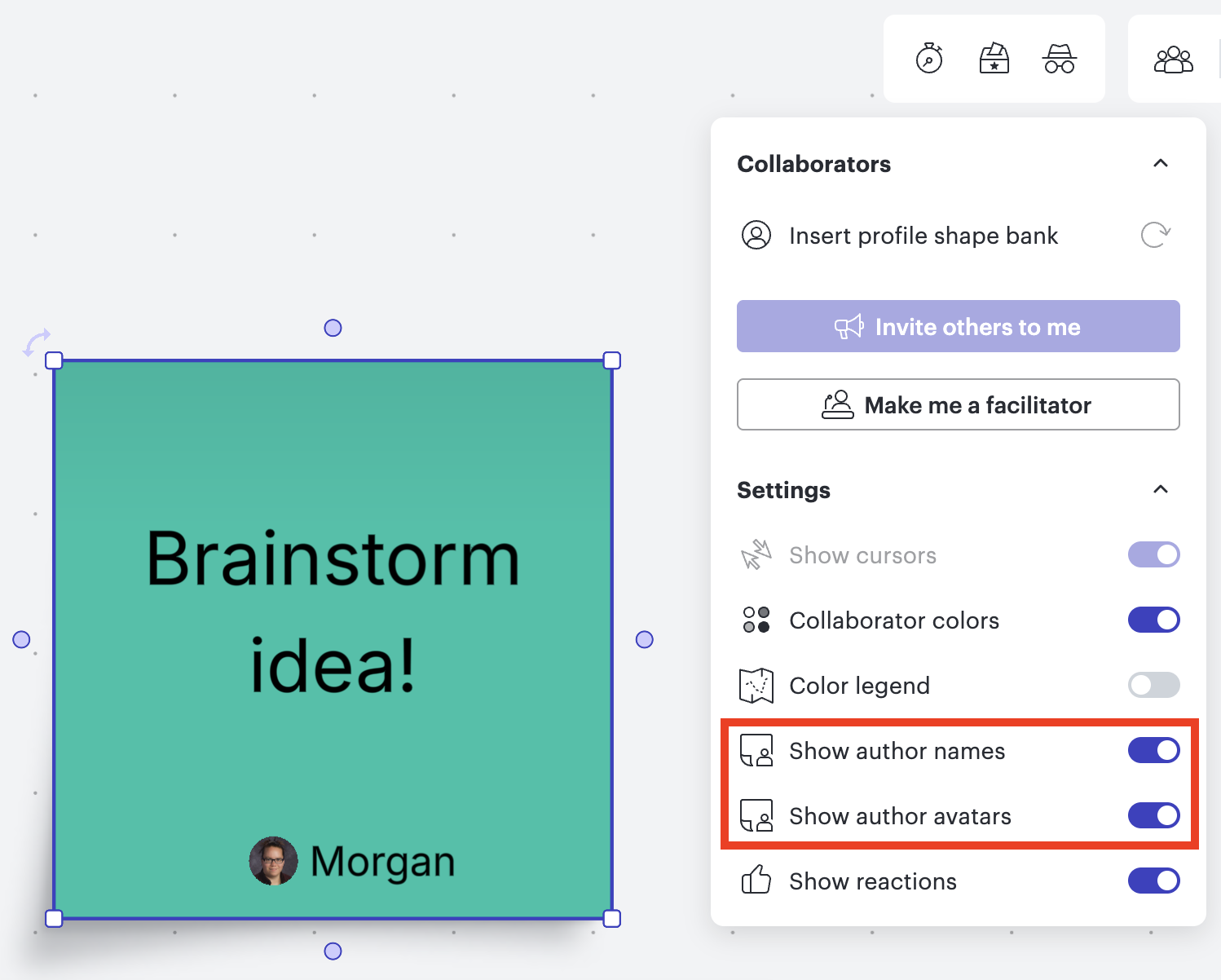Image resolution: width=1221 pixels, height=980 pixels.
Task: Click the bottom connection point of the sticky note
Action: tap(333, 951)
